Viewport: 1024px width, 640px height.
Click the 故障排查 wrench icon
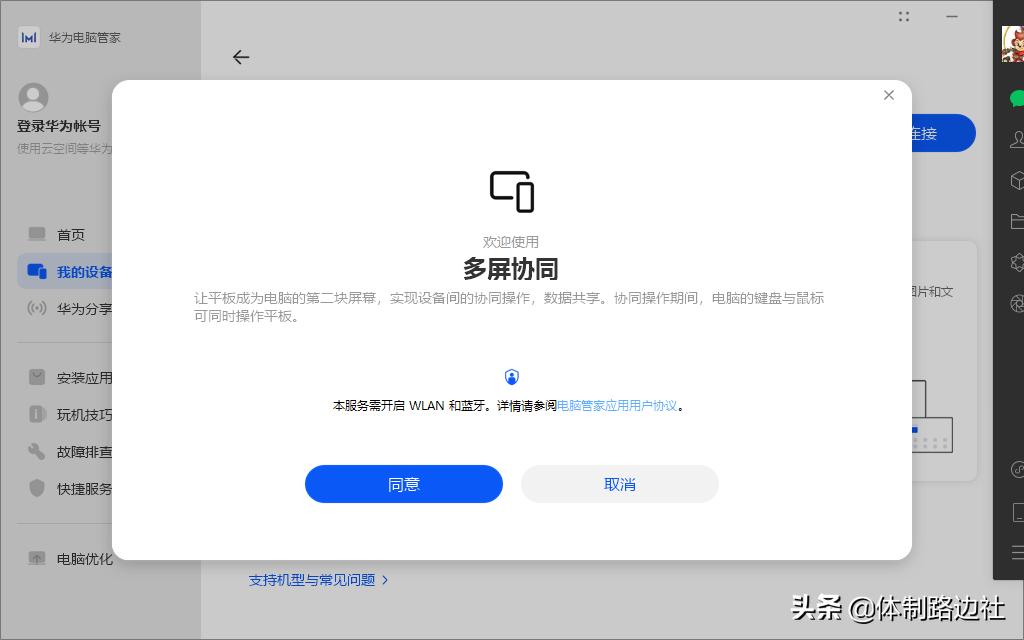tap(37, 451)
